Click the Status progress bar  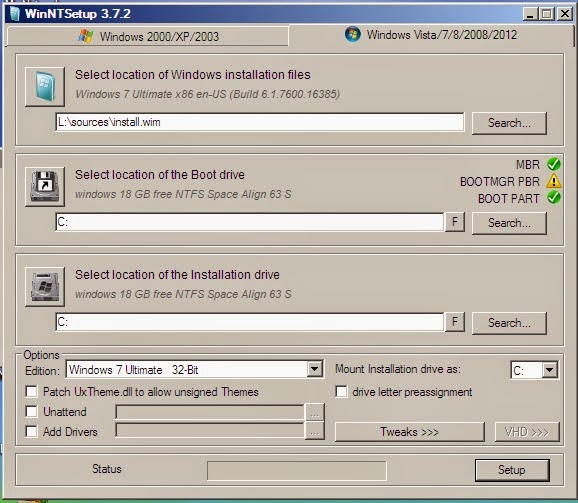tap(297, 471)
